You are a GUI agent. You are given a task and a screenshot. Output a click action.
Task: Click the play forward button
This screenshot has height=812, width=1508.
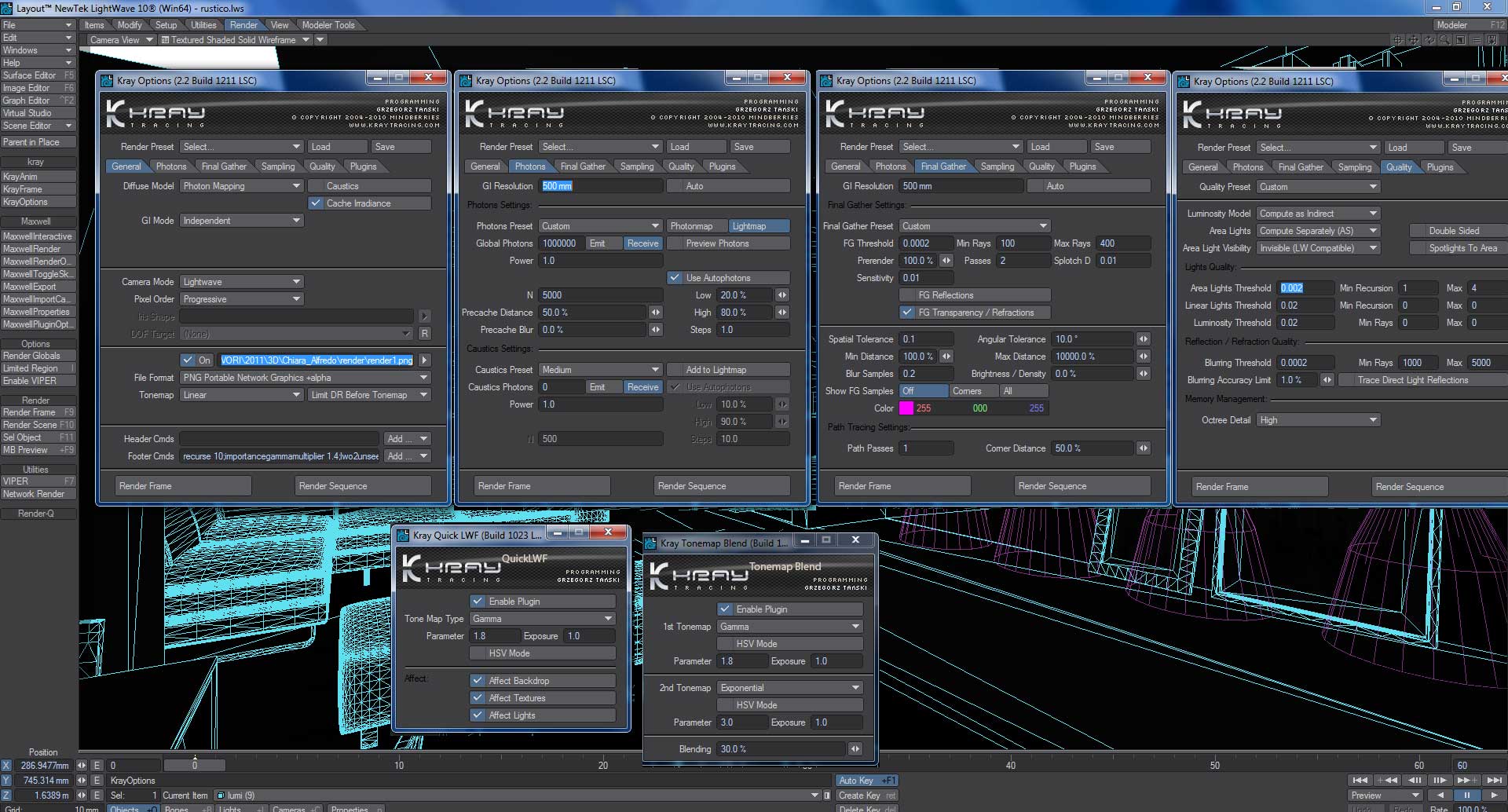(1494, 795)
